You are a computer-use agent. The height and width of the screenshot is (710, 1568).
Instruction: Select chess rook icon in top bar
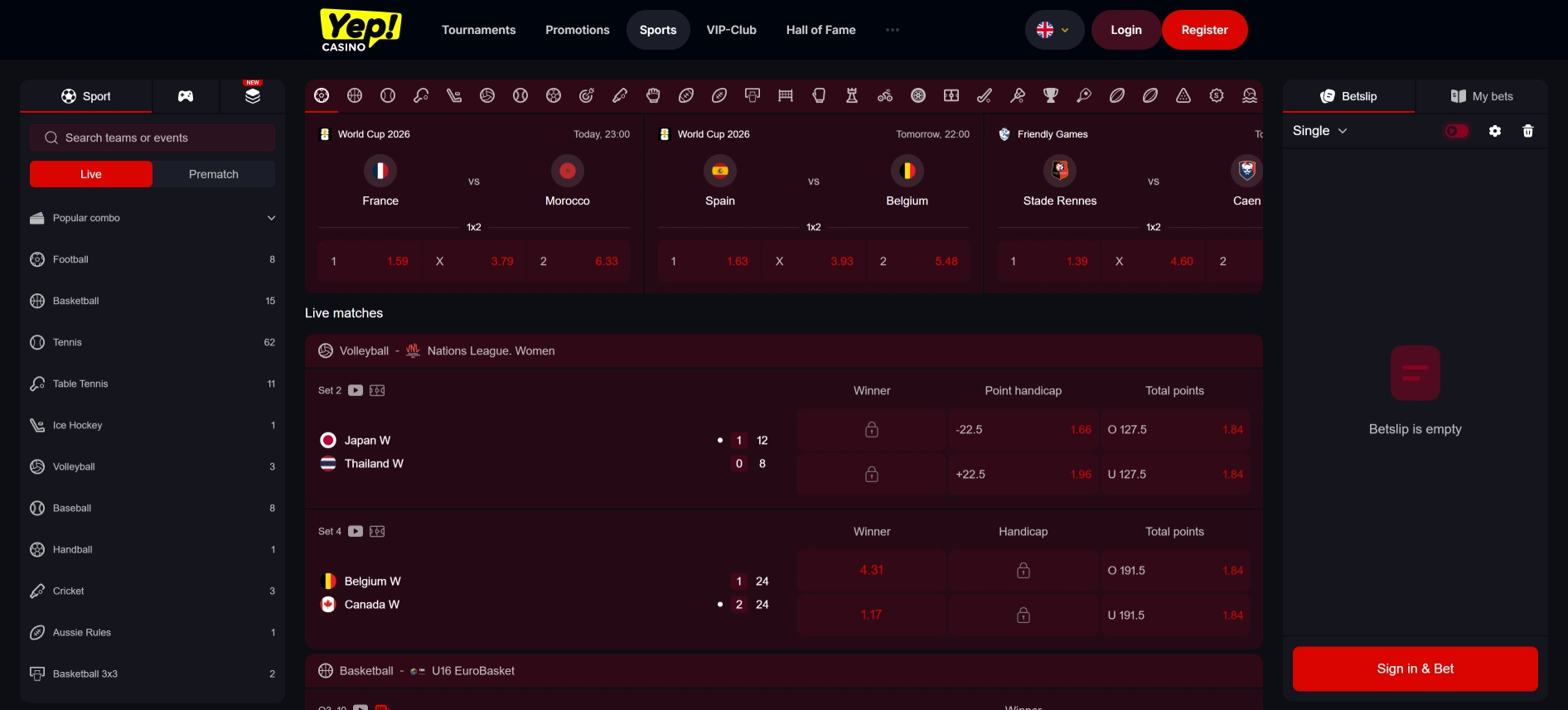coord(852,95)
